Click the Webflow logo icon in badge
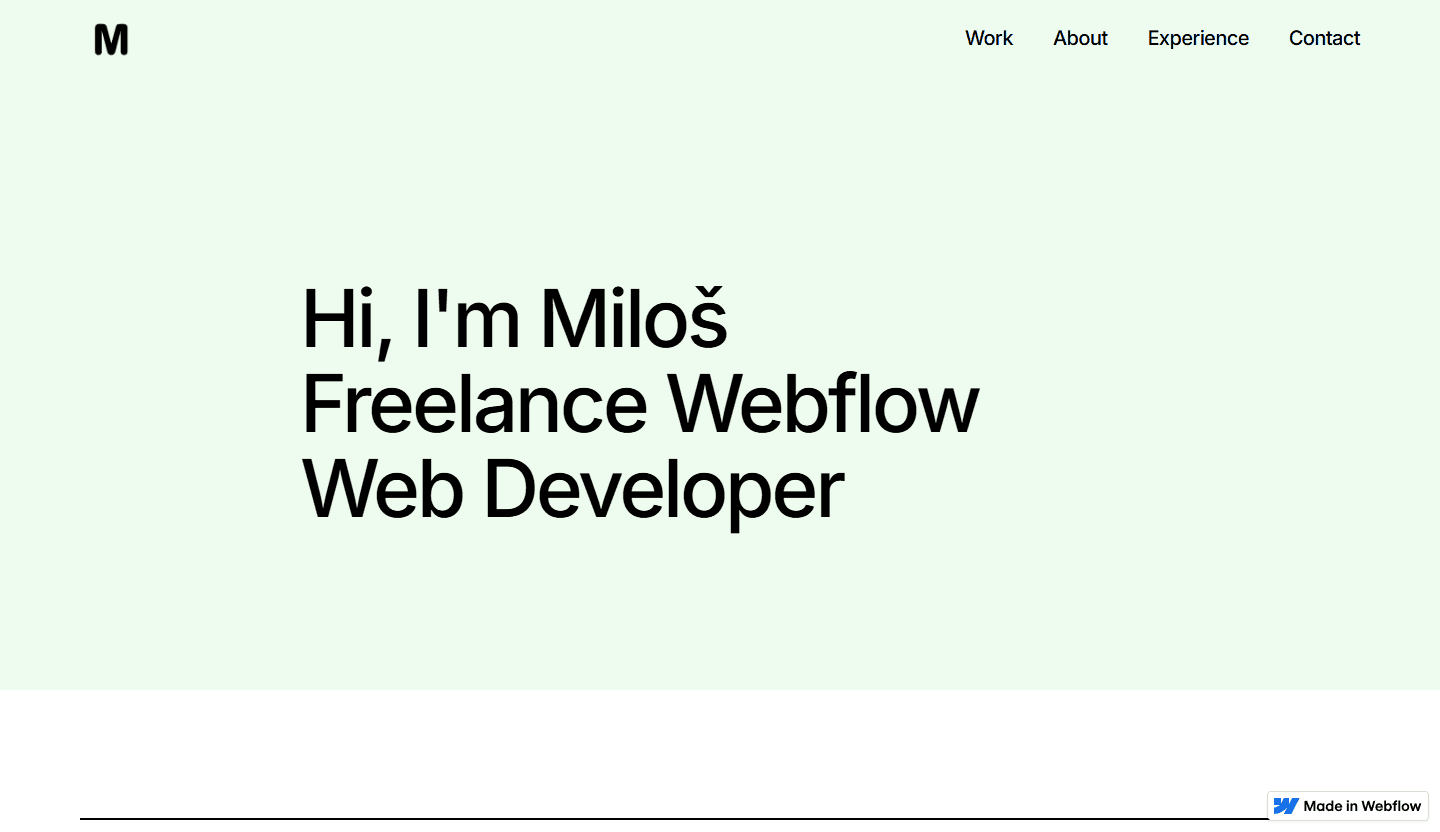 [x=1286, y=806]
